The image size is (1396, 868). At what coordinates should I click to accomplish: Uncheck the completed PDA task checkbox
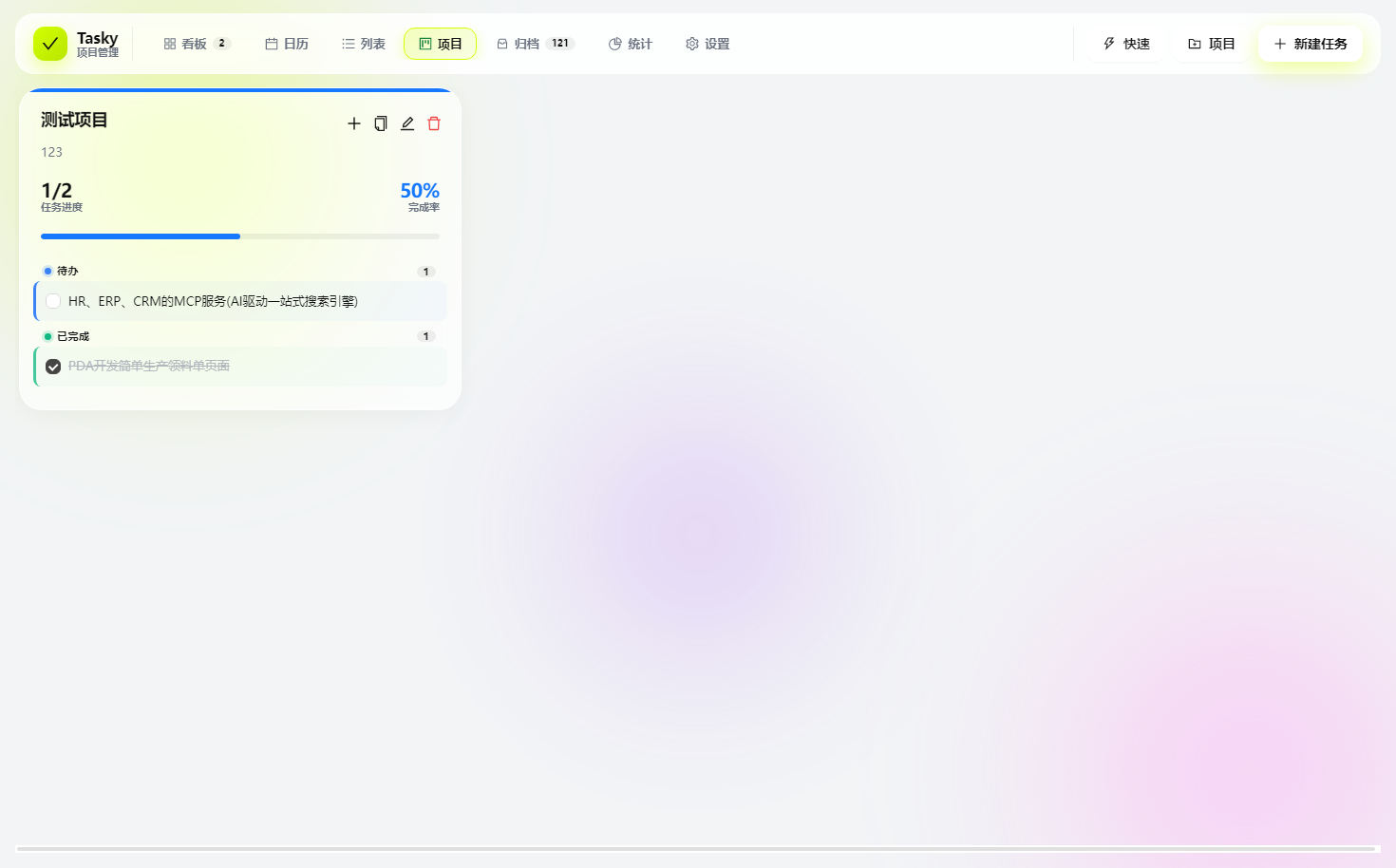point(53,367)
